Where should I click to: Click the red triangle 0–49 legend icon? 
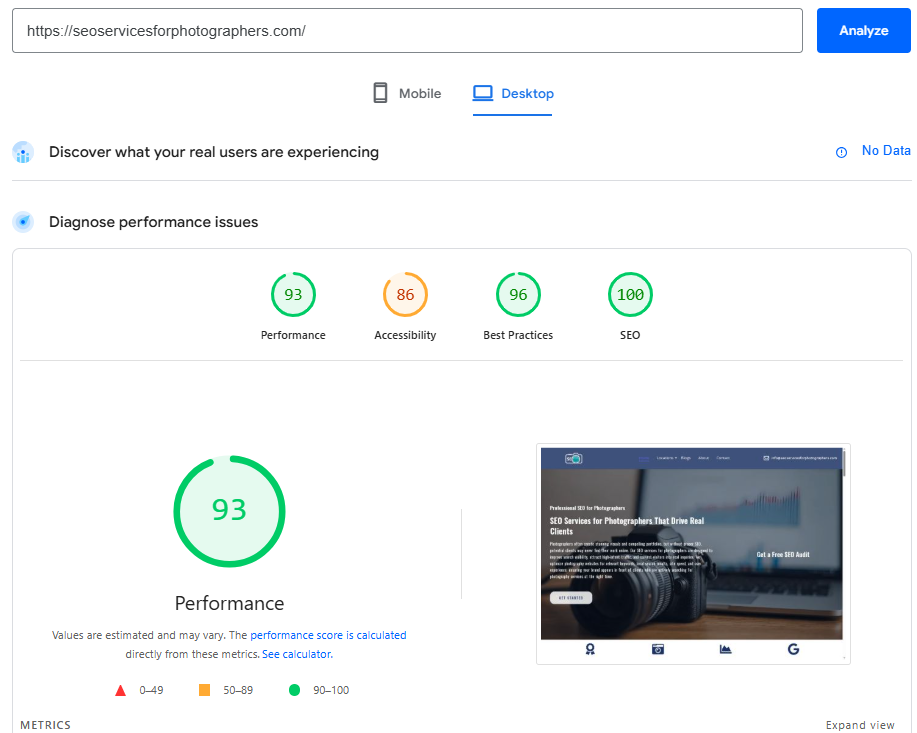120,690
